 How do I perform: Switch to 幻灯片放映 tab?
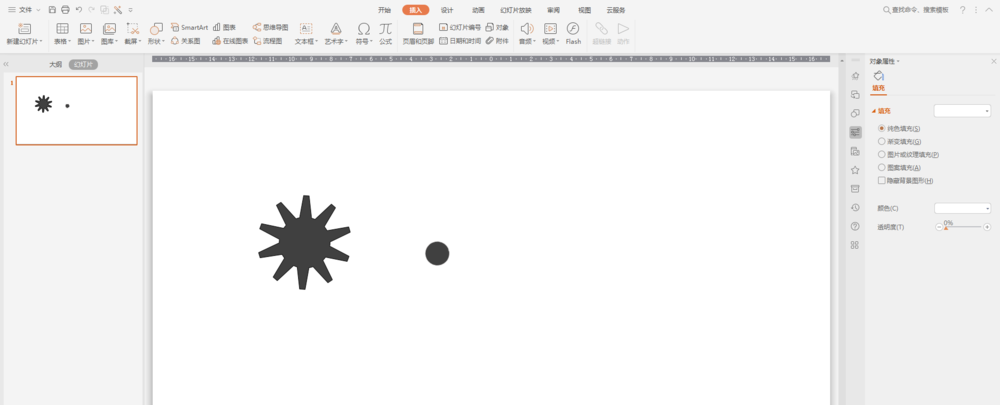point(516,10)
